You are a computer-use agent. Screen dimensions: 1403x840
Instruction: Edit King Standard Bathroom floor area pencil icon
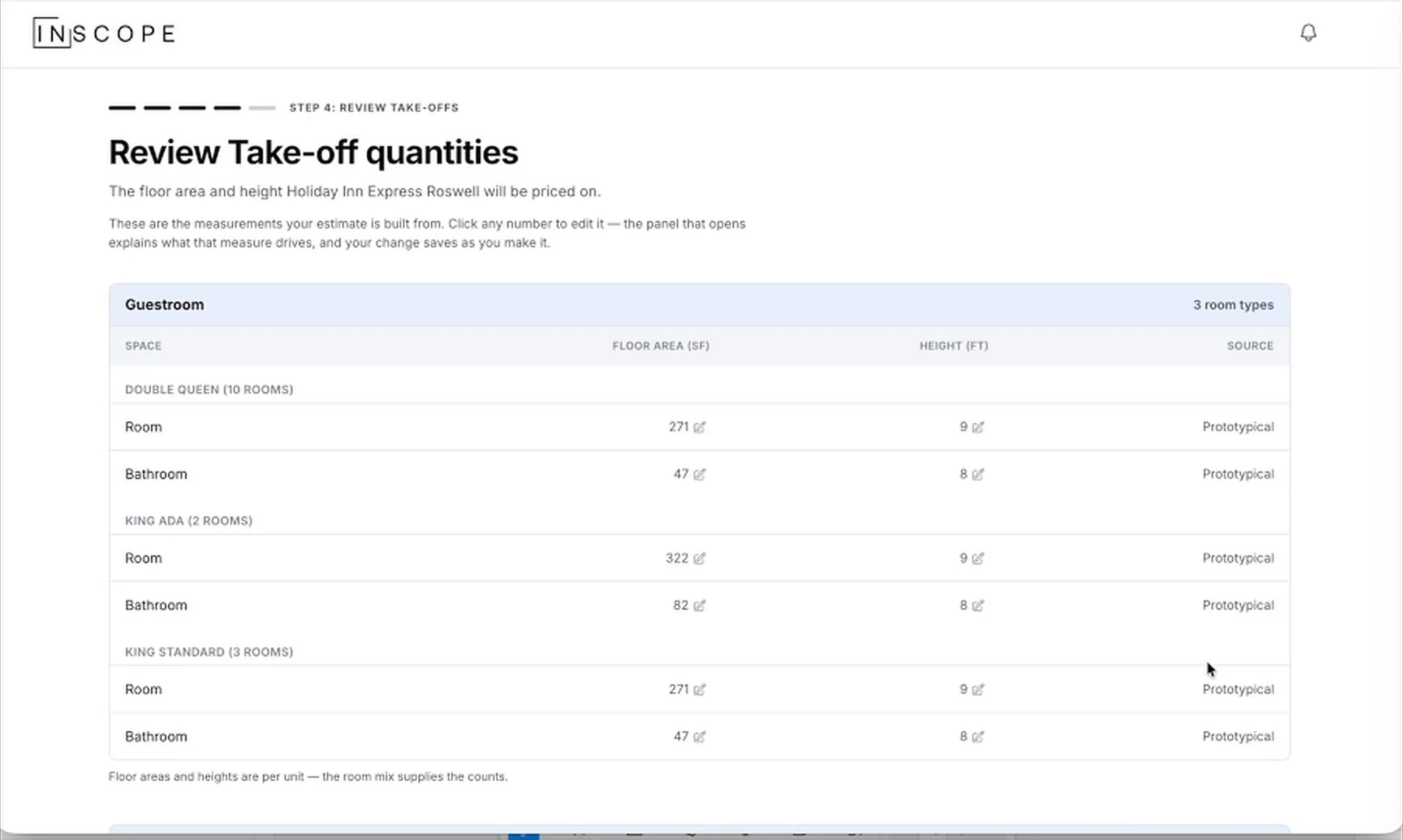699,737
